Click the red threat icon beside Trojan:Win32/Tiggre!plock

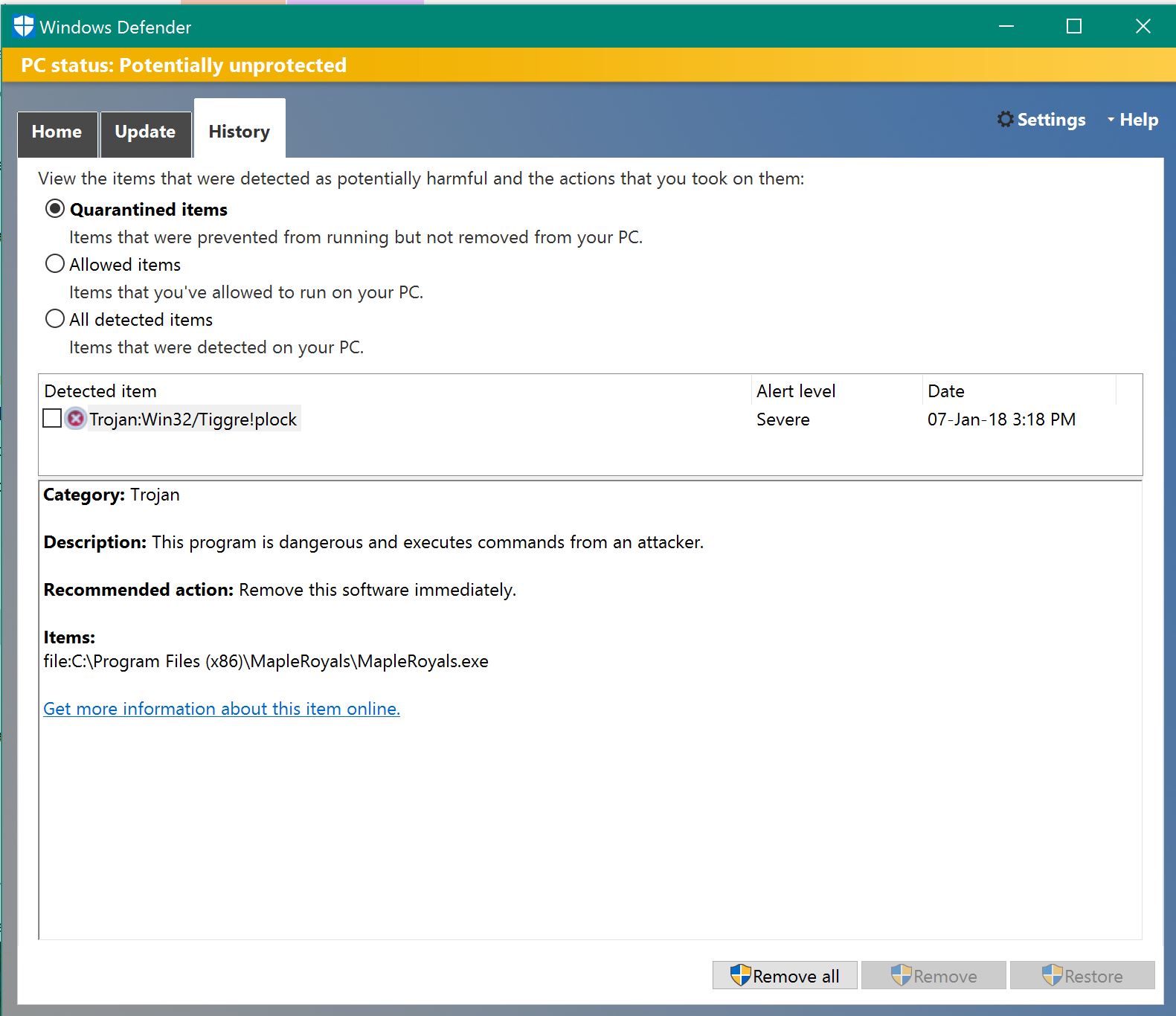pyautogui.click(x=75, y=419)
